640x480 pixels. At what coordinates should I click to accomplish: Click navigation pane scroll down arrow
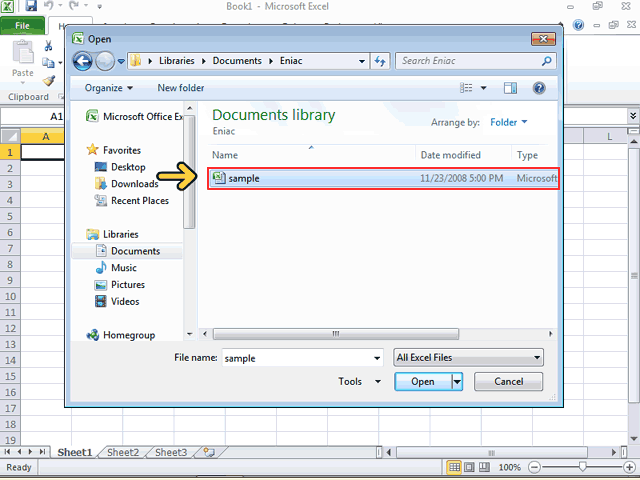(x=189, y=334)
